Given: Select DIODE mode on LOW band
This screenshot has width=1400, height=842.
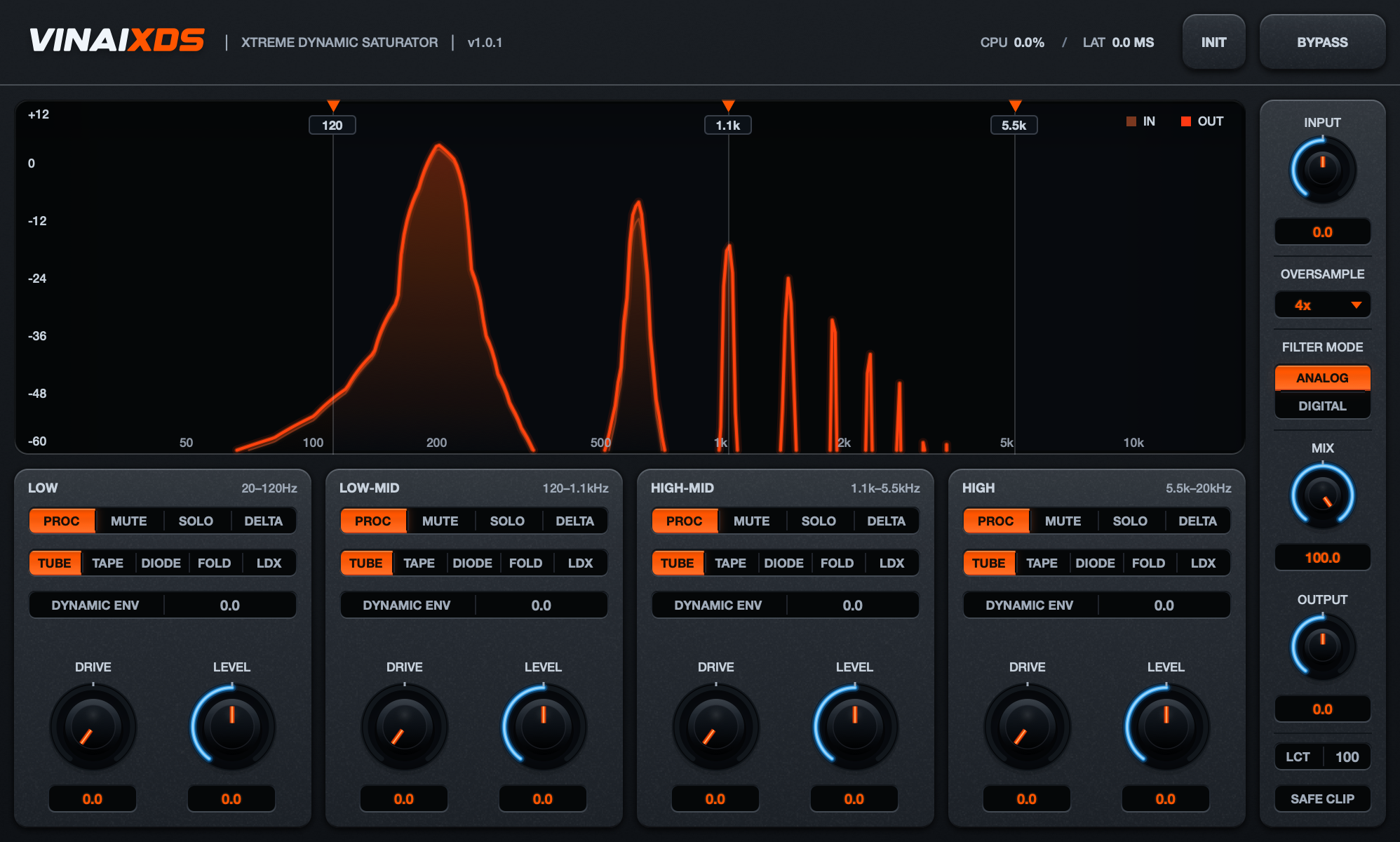Looking at the screenshot, I should [x=161, y=563].
